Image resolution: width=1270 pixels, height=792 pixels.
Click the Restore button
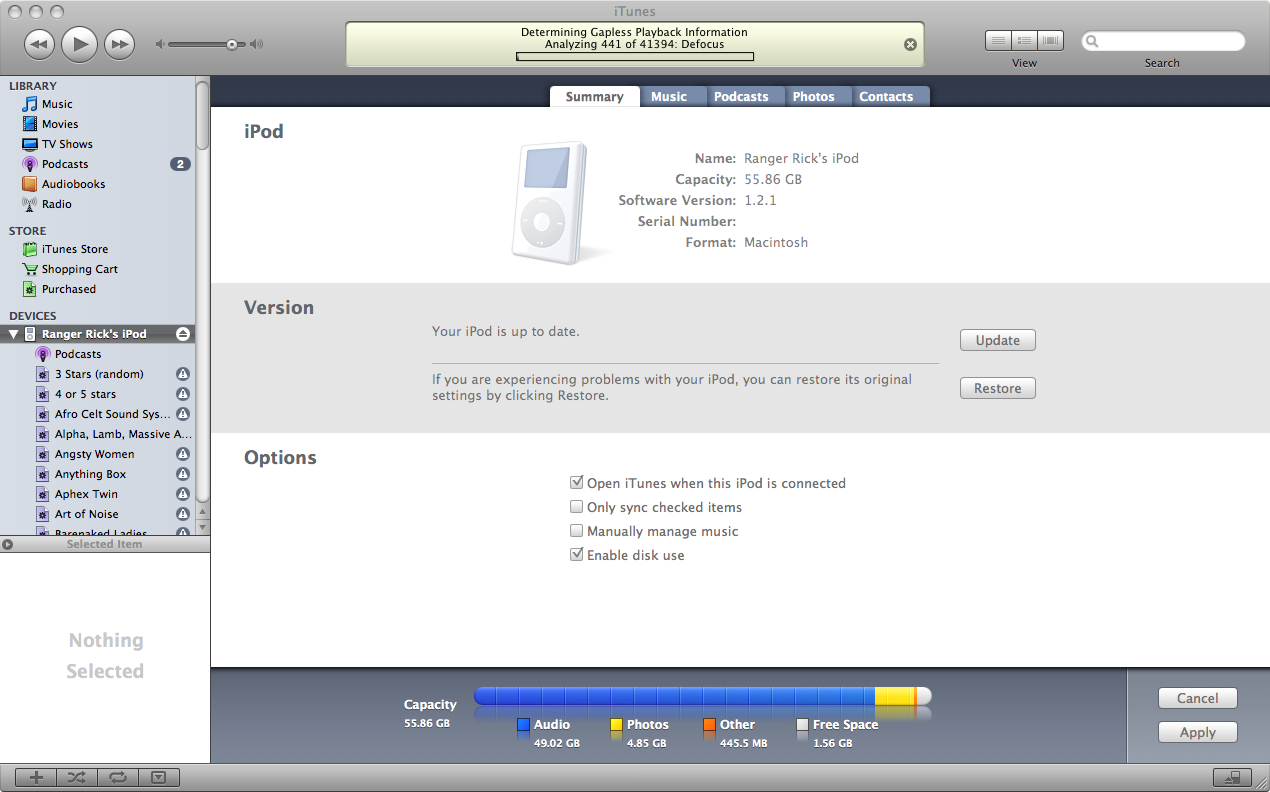[x=998, y=388]
